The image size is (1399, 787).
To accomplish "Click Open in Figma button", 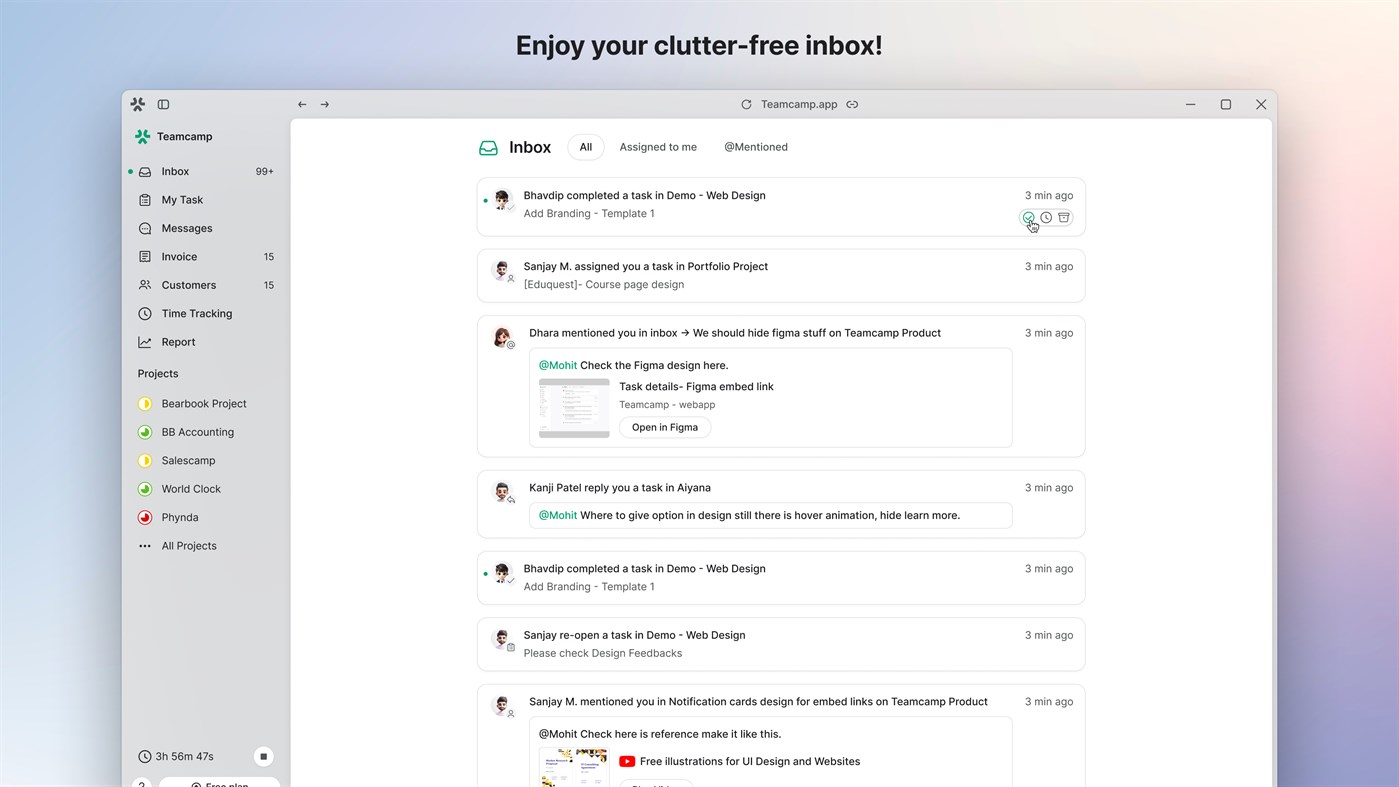I will pos(665,427).
